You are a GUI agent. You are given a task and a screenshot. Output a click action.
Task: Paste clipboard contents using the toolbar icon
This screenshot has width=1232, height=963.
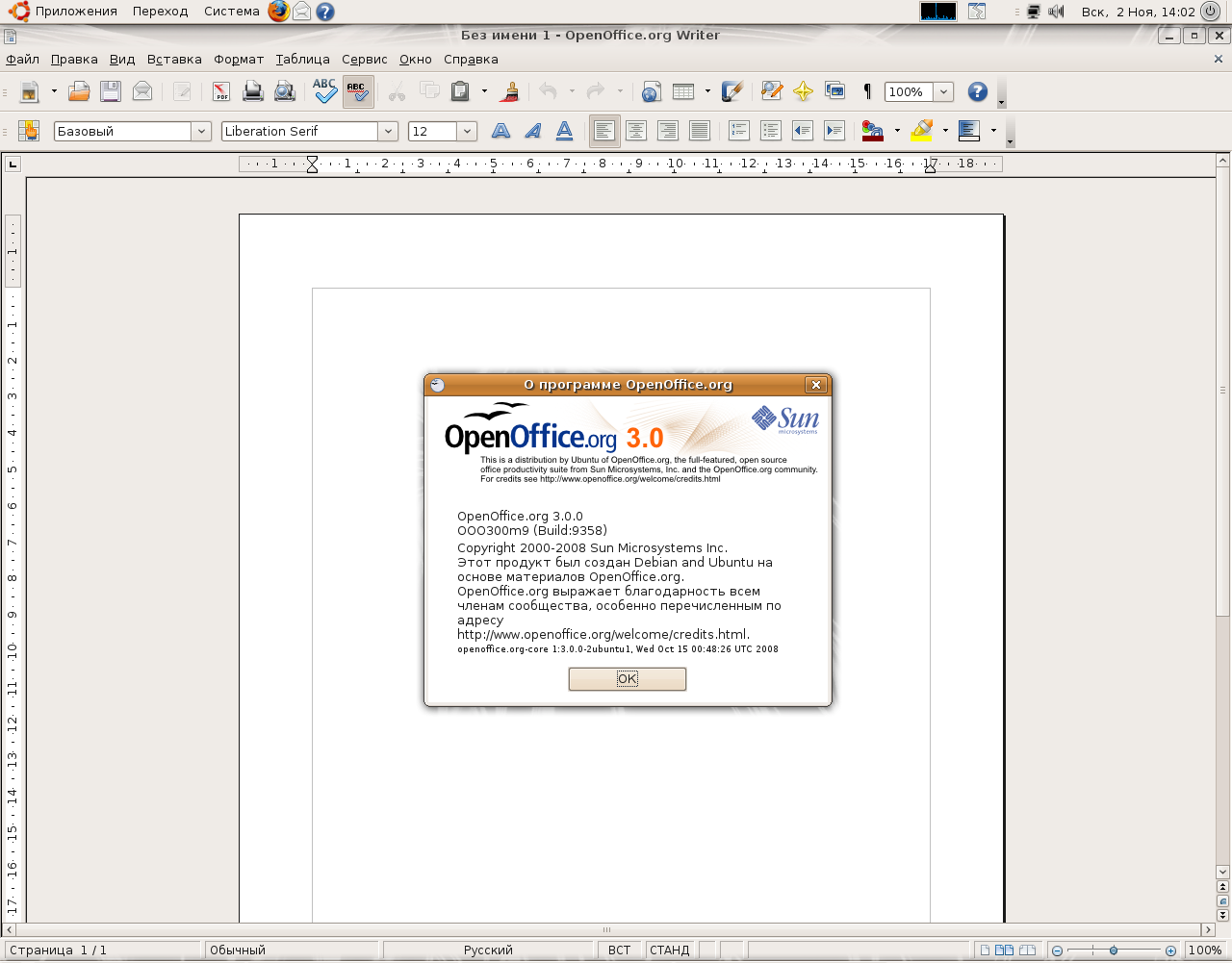[x=461, y=91]
